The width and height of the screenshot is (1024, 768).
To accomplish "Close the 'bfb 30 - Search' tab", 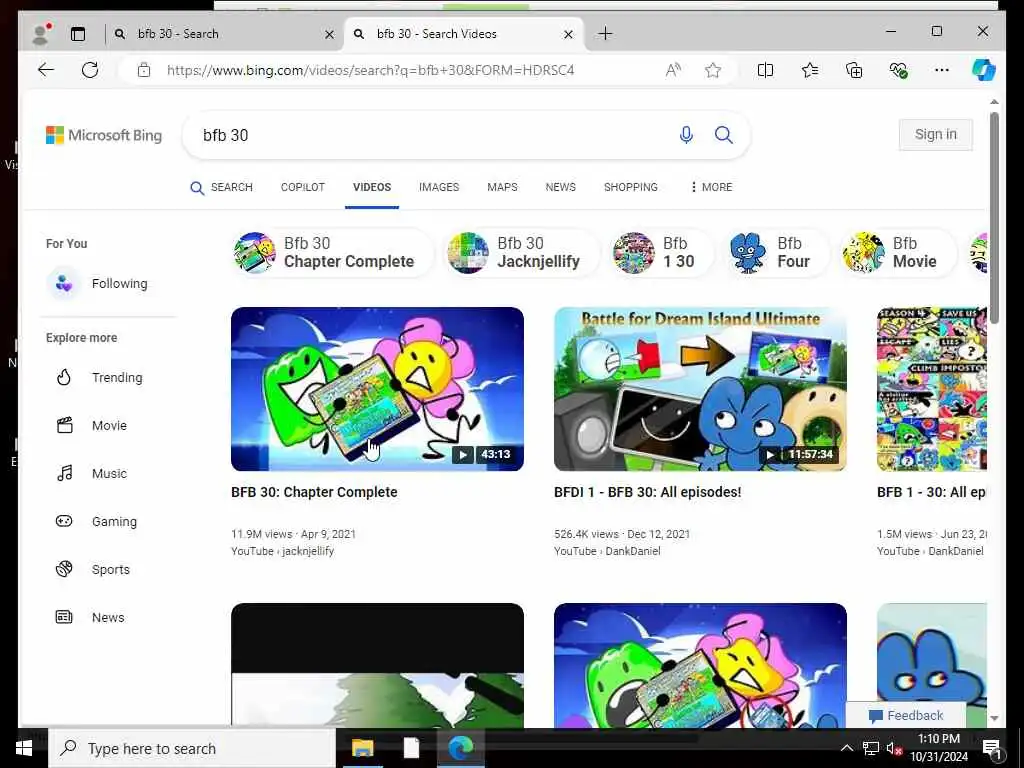I will (330, 34).
